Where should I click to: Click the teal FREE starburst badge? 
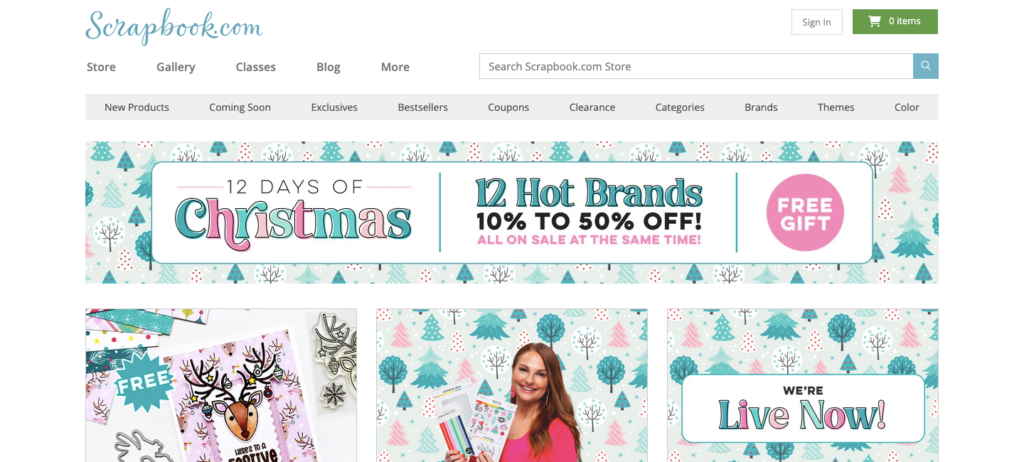143,380
